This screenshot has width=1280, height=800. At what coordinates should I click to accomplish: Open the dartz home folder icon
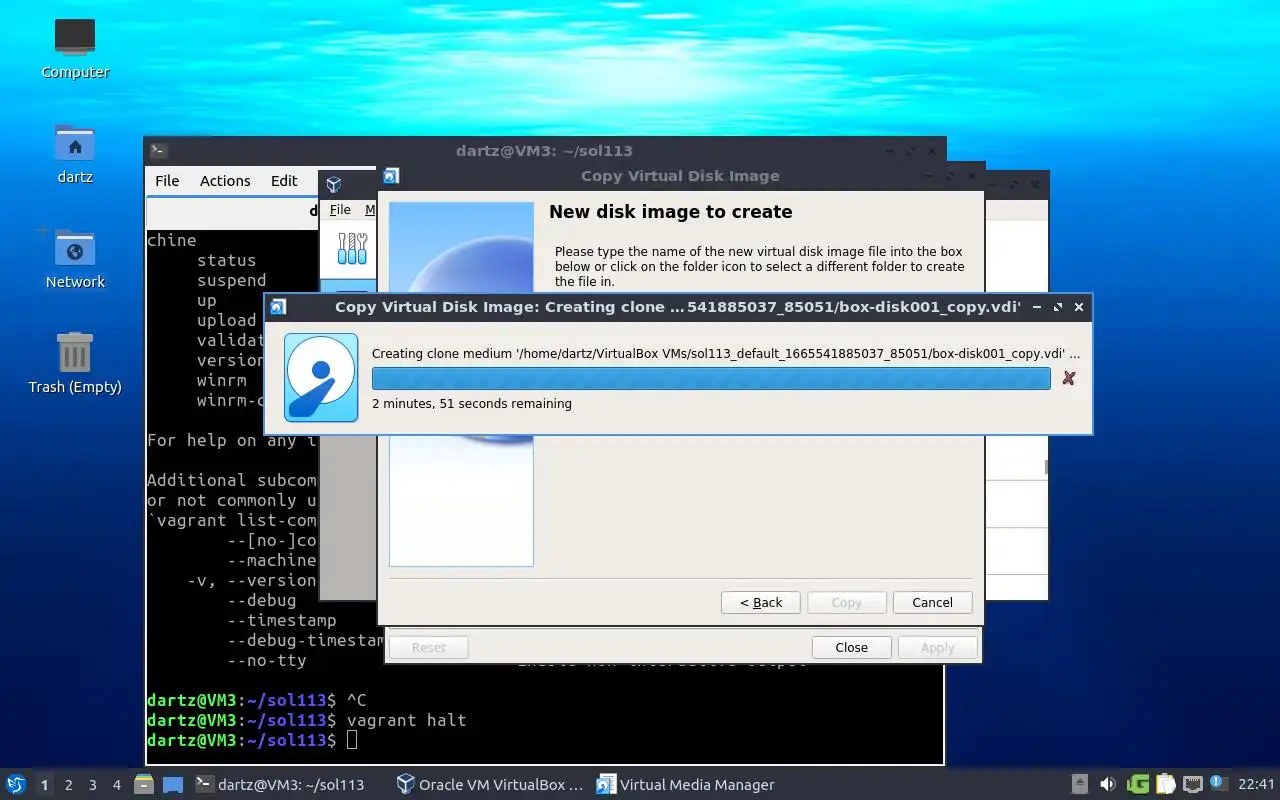(x=75, y=154)
